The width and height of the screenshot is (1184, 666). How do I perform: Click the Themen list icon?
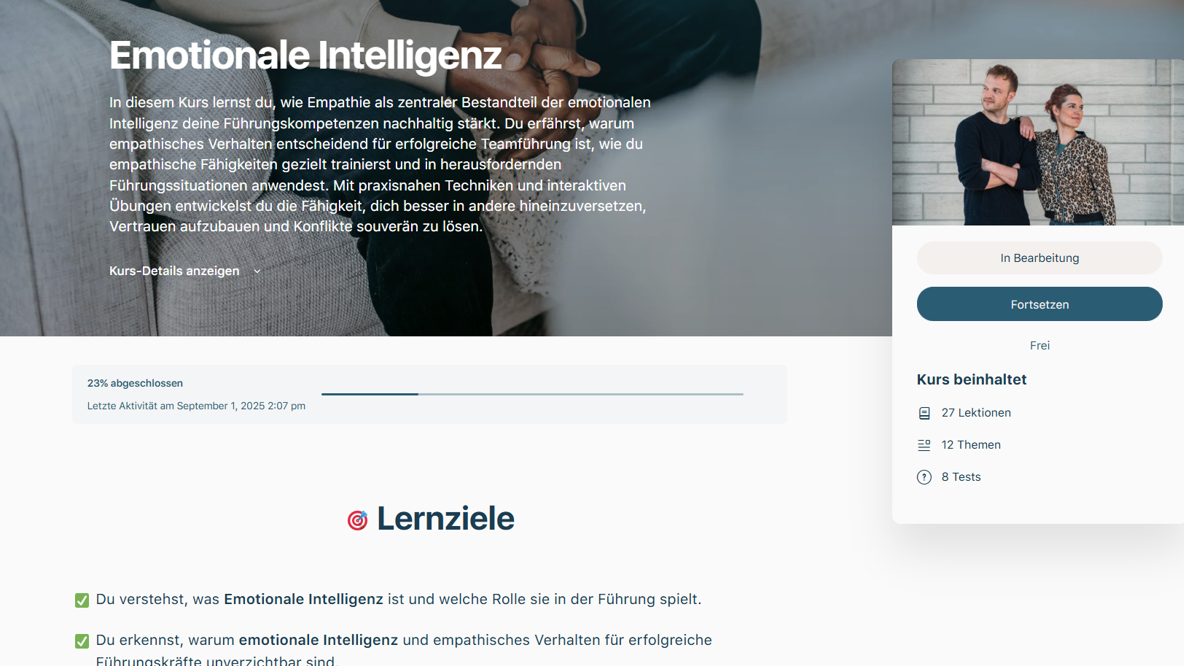[x=924, y=446]
